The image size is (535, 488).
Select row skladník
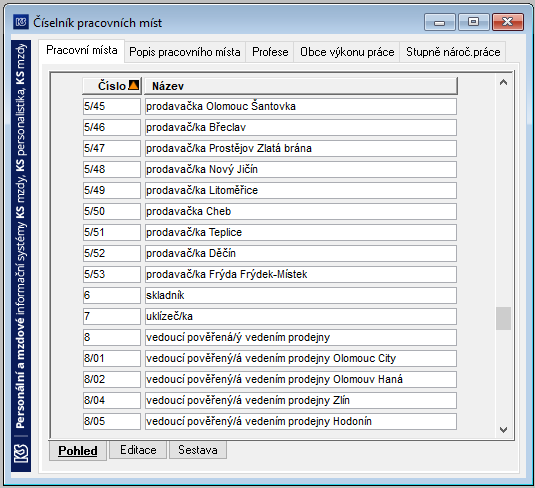[x=301, y=296]
